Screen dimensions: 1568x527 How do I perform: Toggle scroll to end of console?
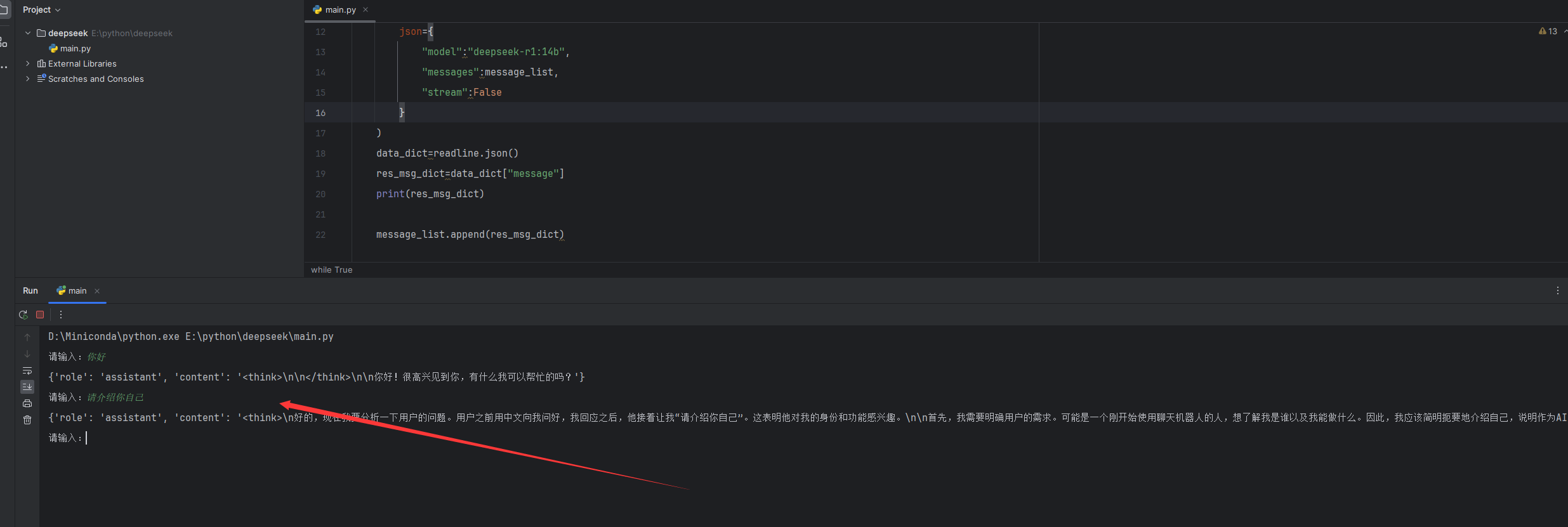click(27, 387)
